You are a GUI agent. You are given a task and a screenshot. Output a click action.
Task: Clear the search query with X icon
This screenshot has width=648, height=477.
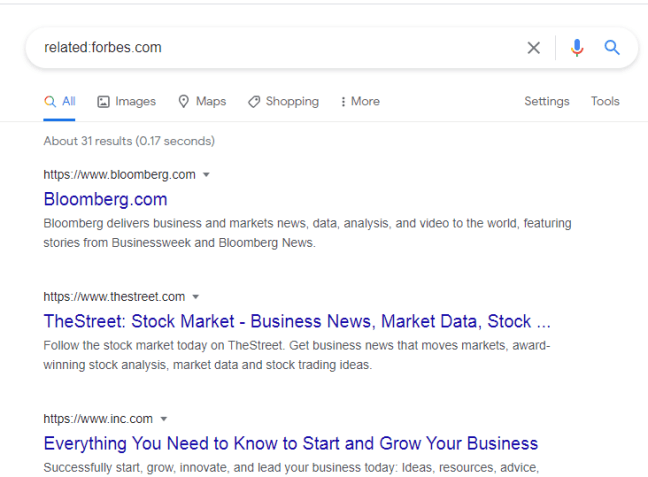coord(534,48)
